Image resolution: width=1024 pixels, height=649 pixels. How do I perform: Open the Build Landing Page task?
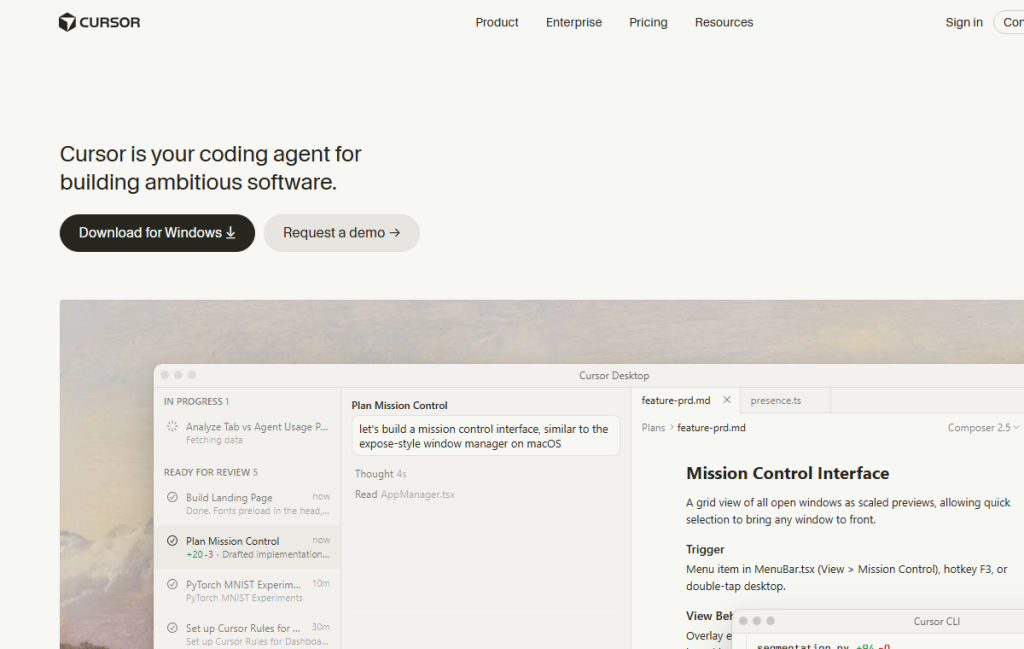247,503
